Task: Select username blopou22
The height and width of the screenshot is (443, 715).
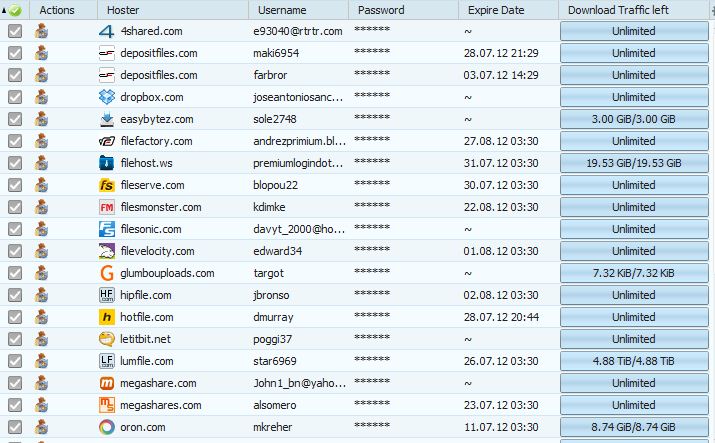Action: click(275, 185)
